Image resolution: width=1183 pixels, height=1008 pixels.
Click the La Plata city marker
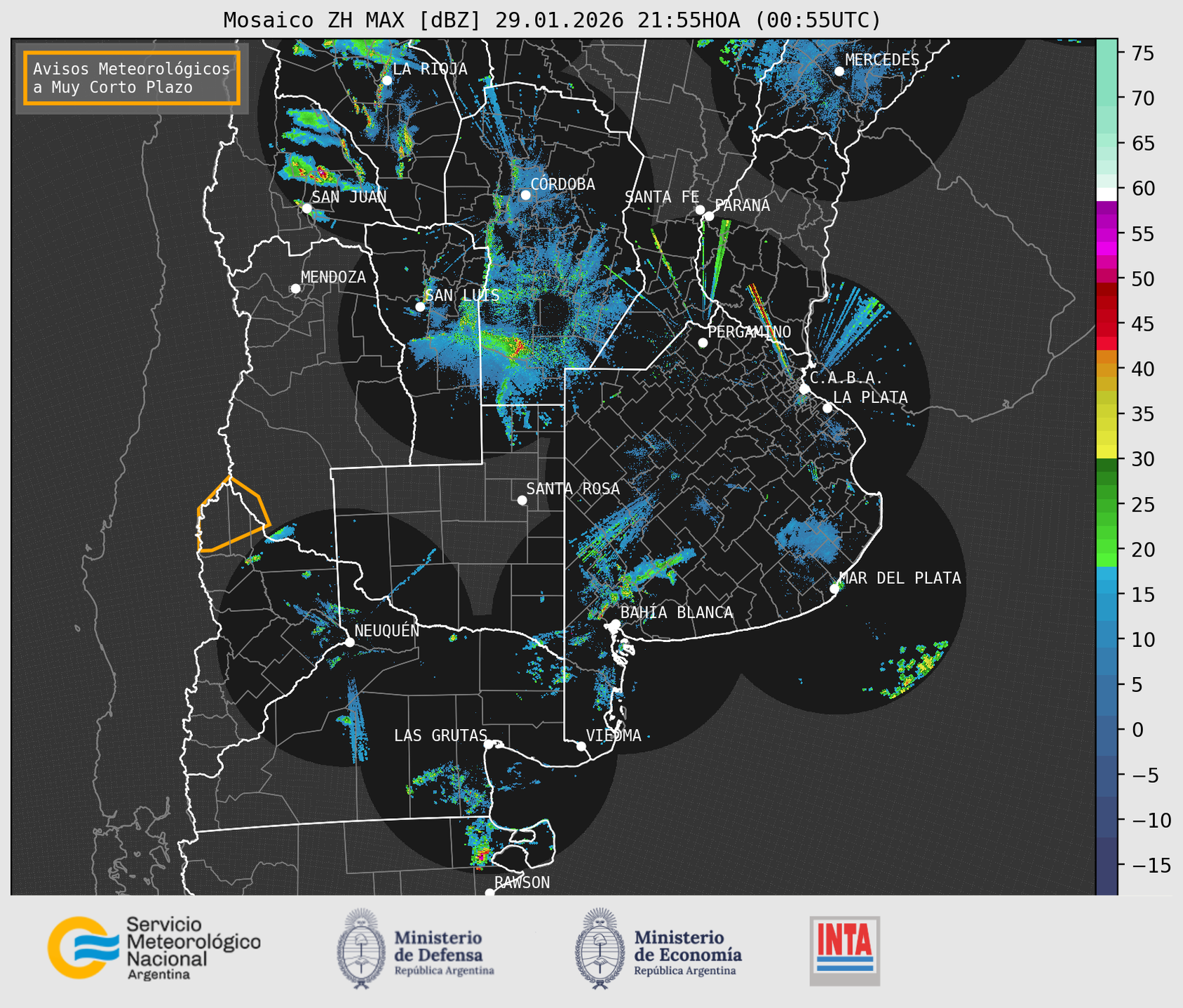tap(827, 408)
